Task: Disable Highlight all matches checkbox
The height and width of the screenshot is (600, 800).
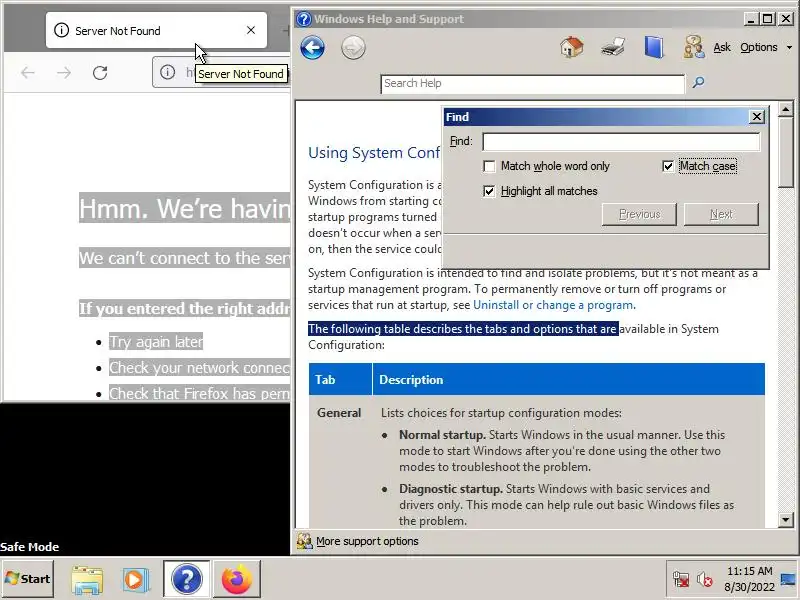Action: tap(489, 191)
